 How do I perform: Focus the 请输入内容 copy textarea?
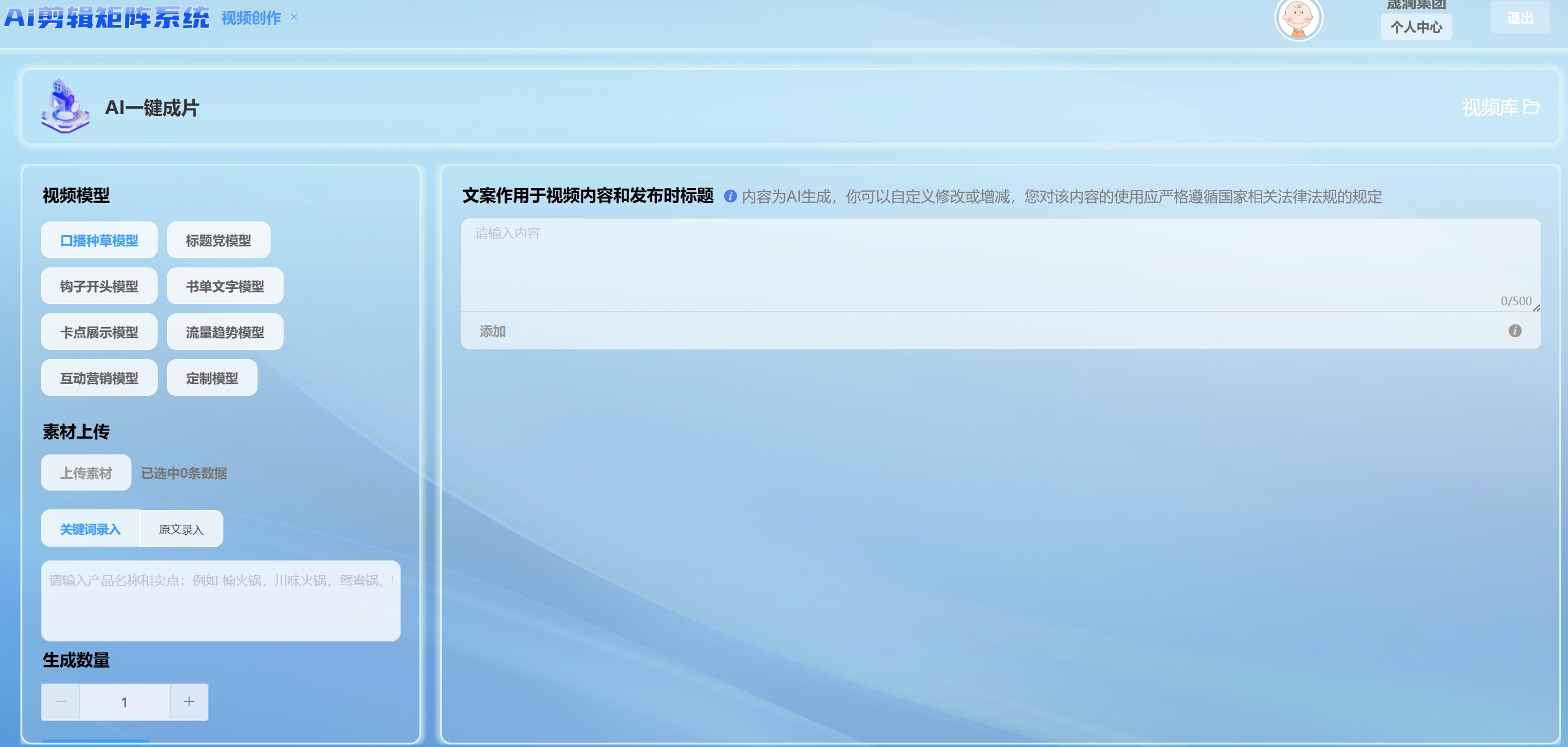click(1000, 265)
